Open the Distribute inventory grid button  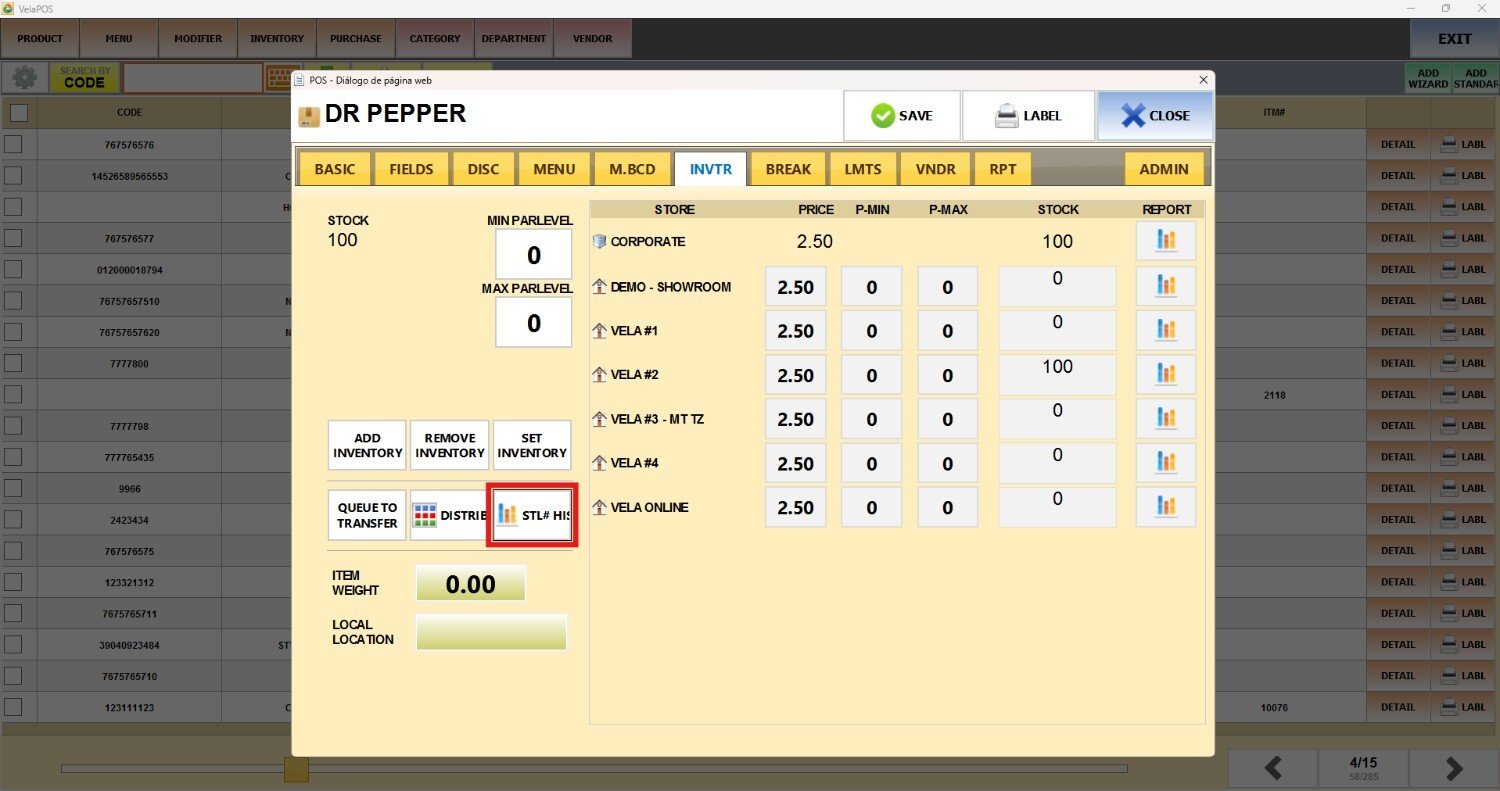pos(448,515)
